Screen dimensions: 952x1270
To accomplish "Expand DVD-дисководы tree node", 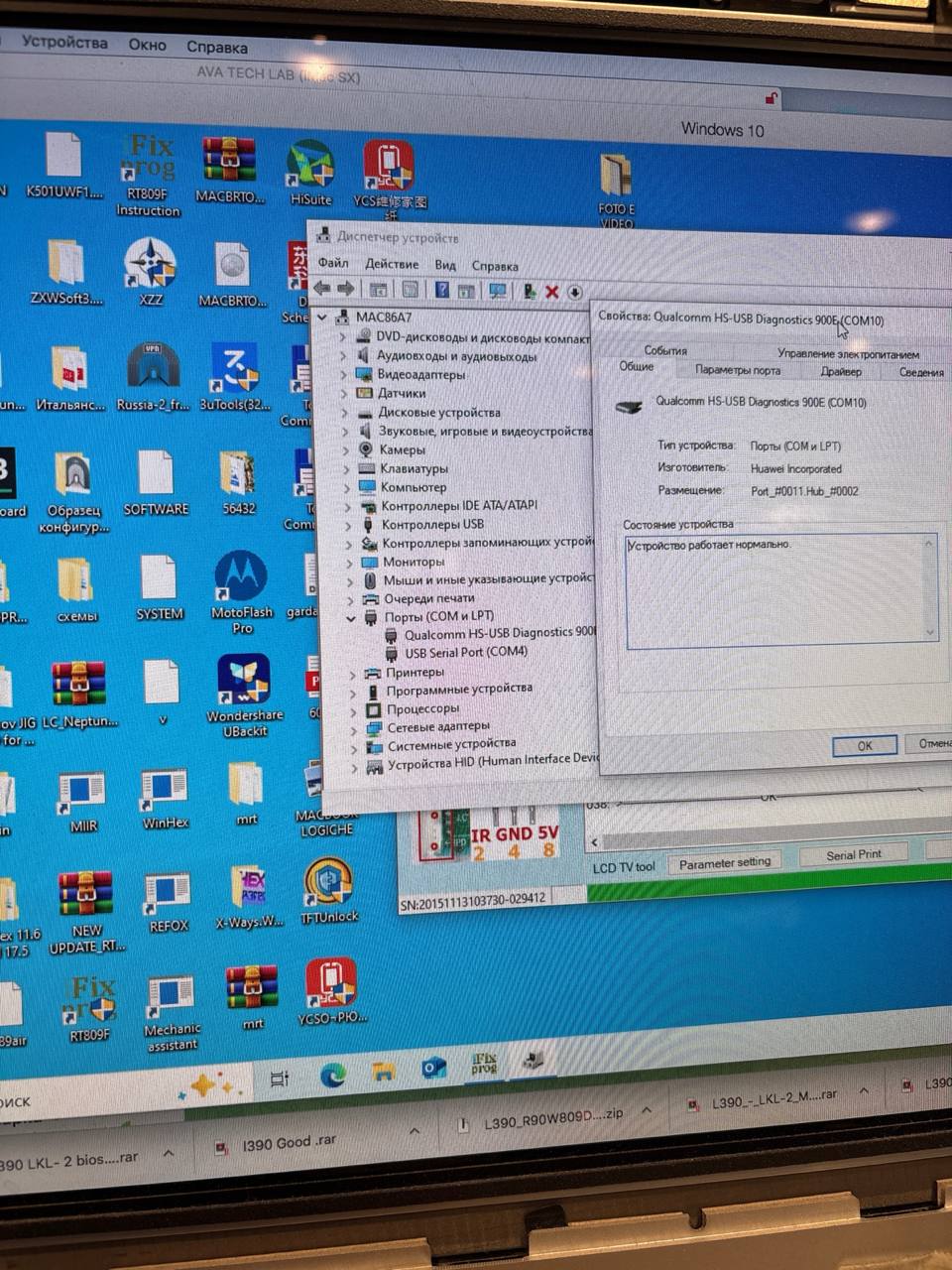I will click(x=344, y=337).
